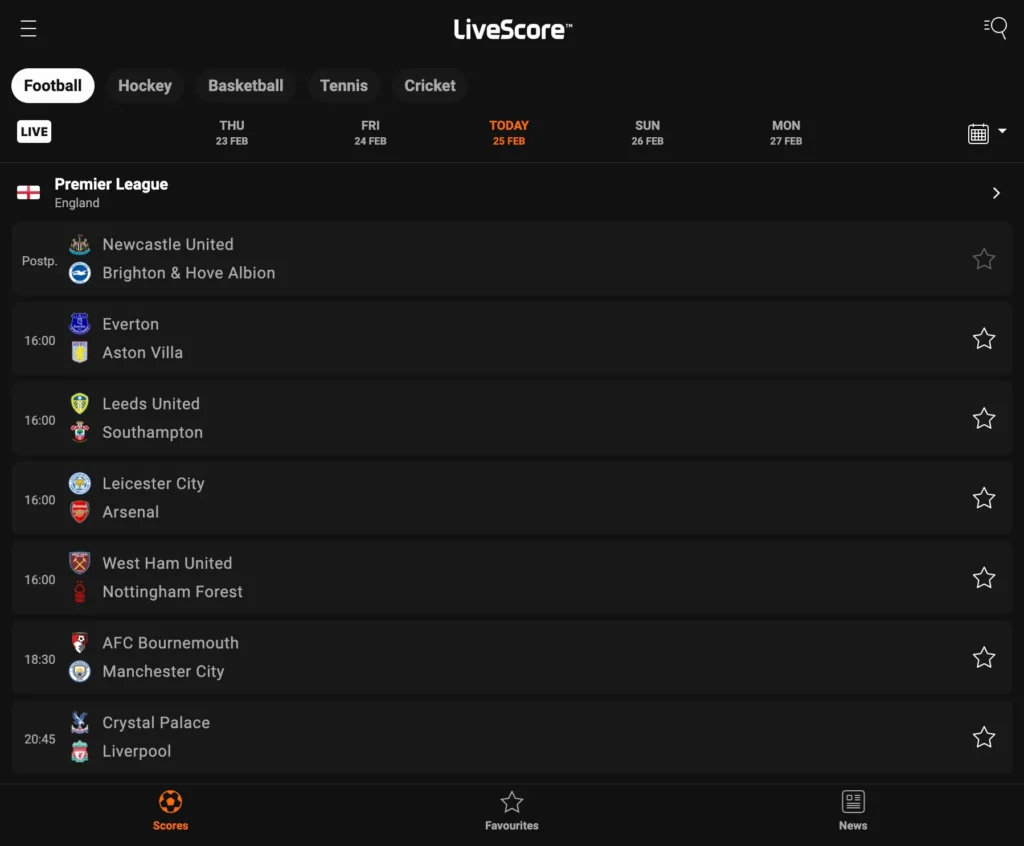The image size is (1024, 846).
Task: Click the LiveScore logo
Action: coord(513,29)
